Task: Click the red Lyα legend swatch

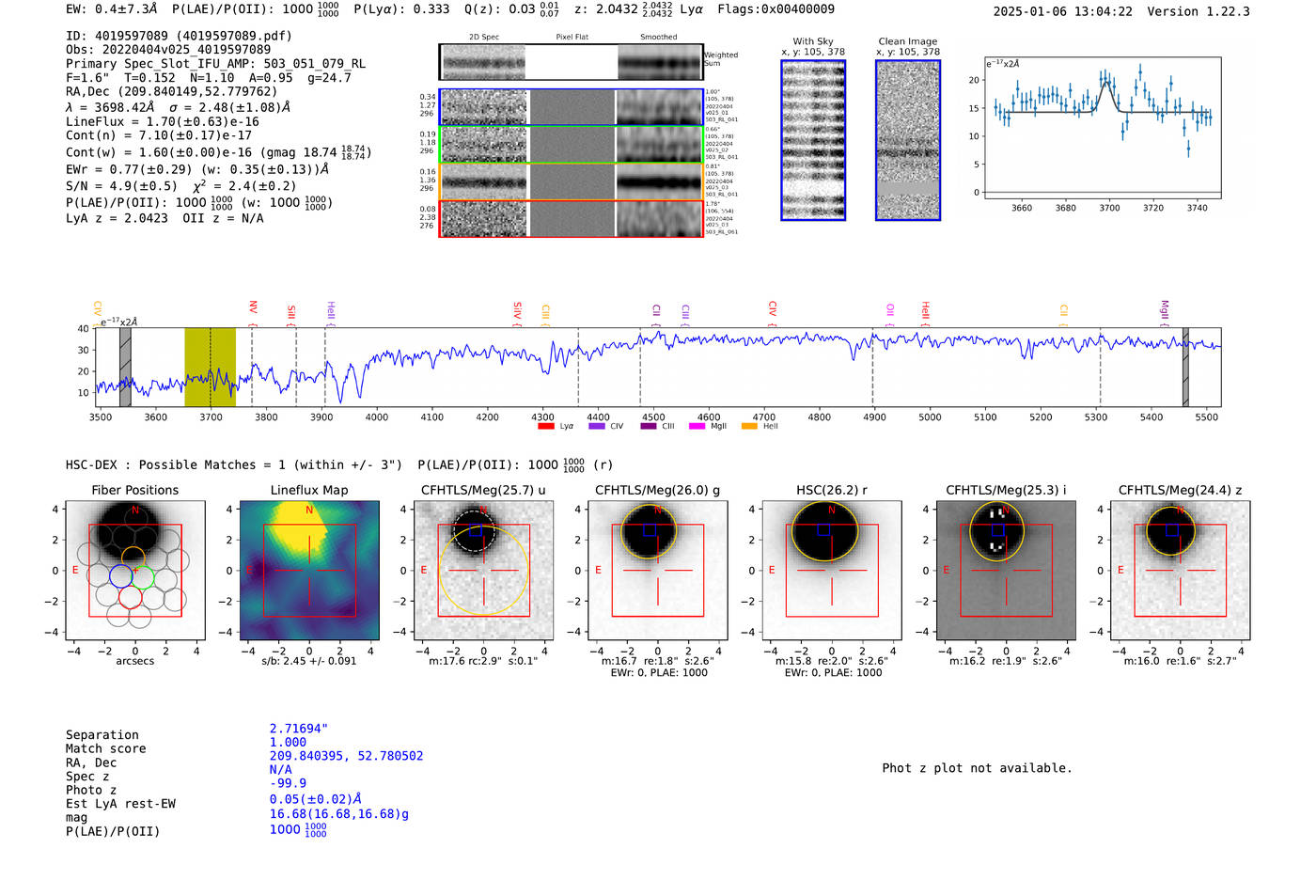Action: [x=545, y=427]
